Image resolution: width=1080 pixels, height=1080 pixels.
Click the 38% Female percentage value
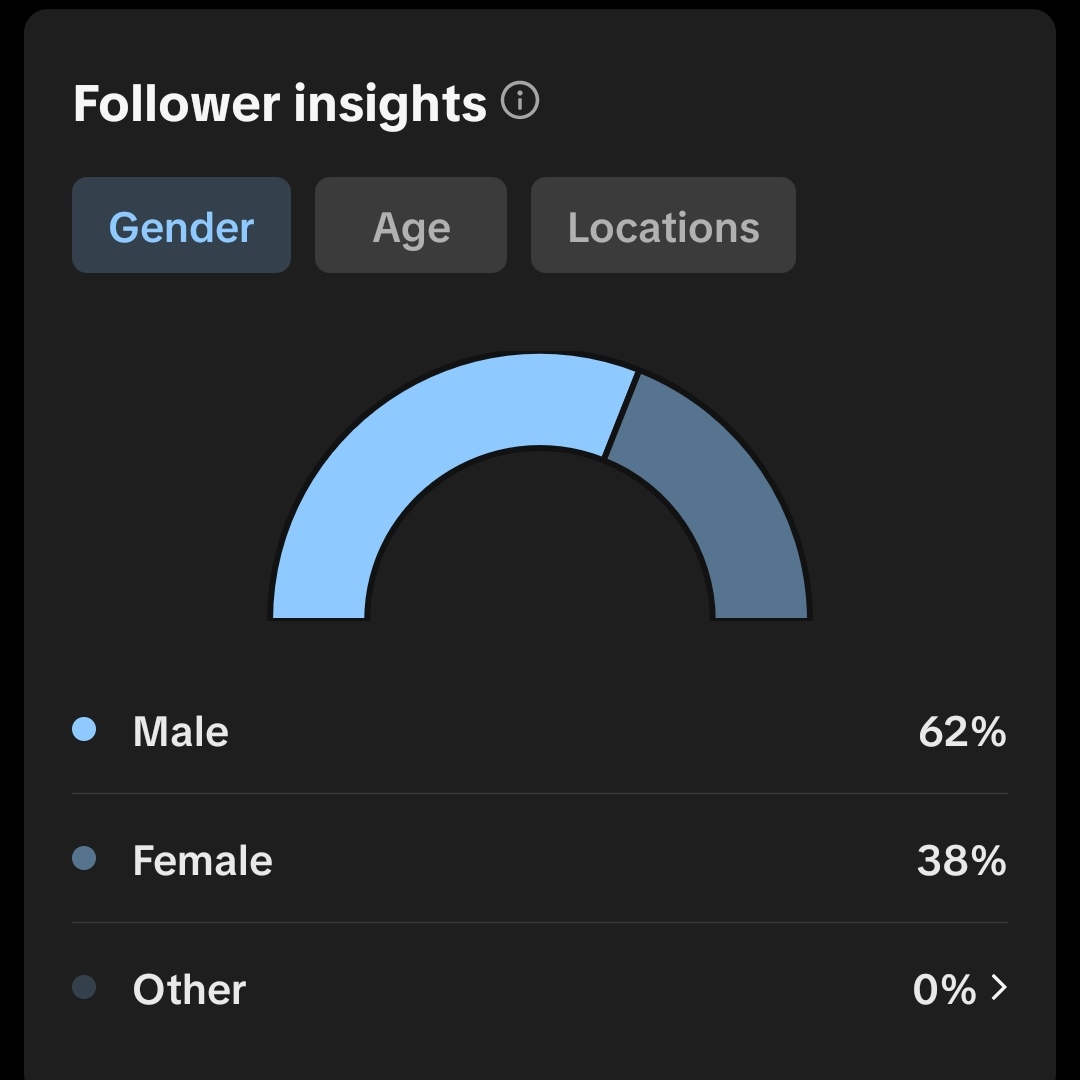[x=962, y=860]
